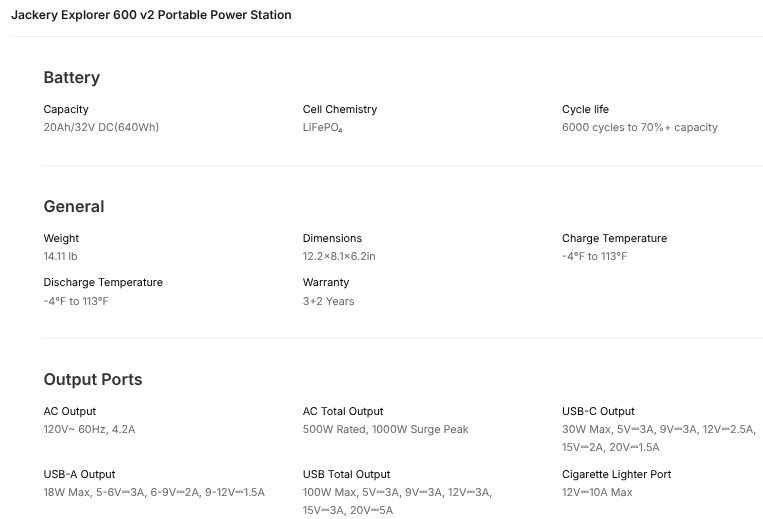Click the Jackery Explorer 600 v2 product title
Viewport: 763px width, 519px height.
[x=151, y=16]
